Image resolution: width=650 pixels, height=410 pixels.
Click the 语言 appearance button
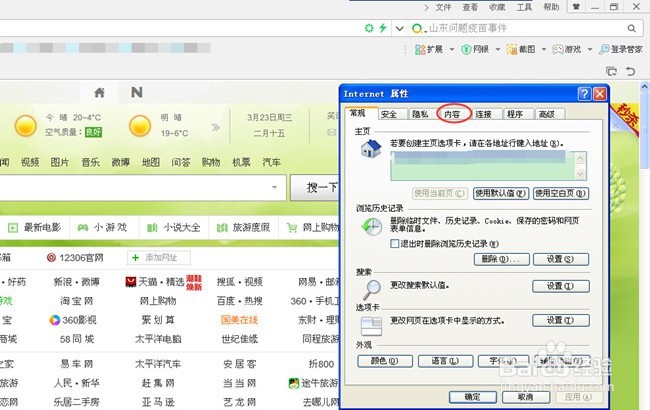tap(445, 361)
